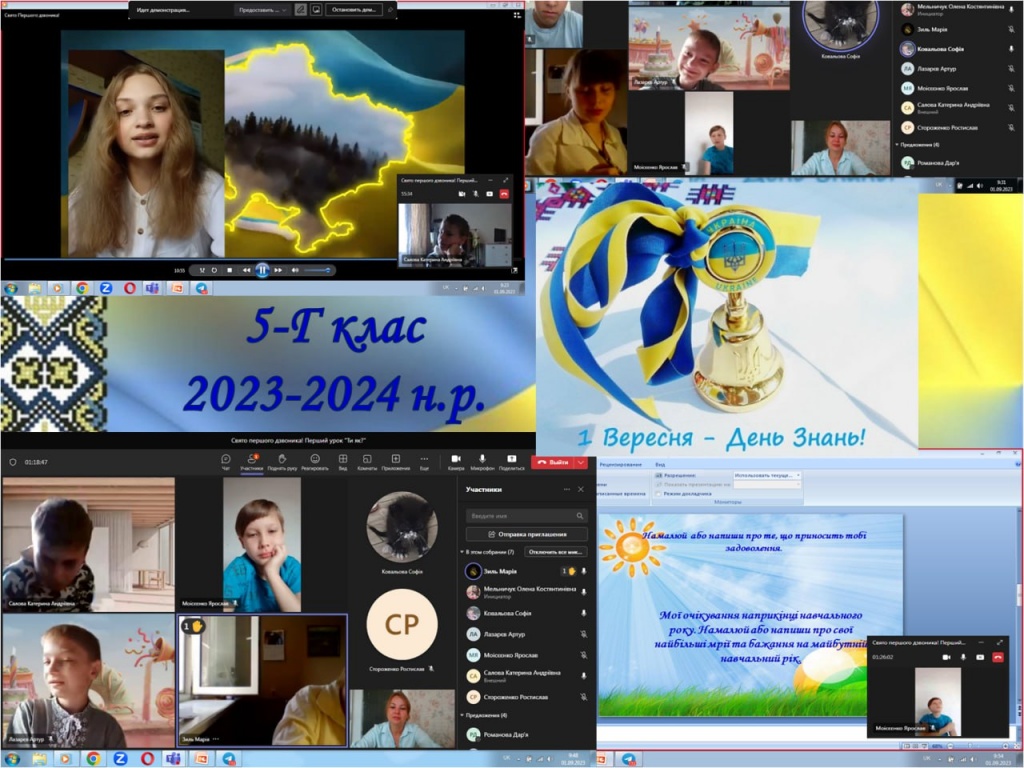Open the Вид view layout icon

(x=342, y=461)
